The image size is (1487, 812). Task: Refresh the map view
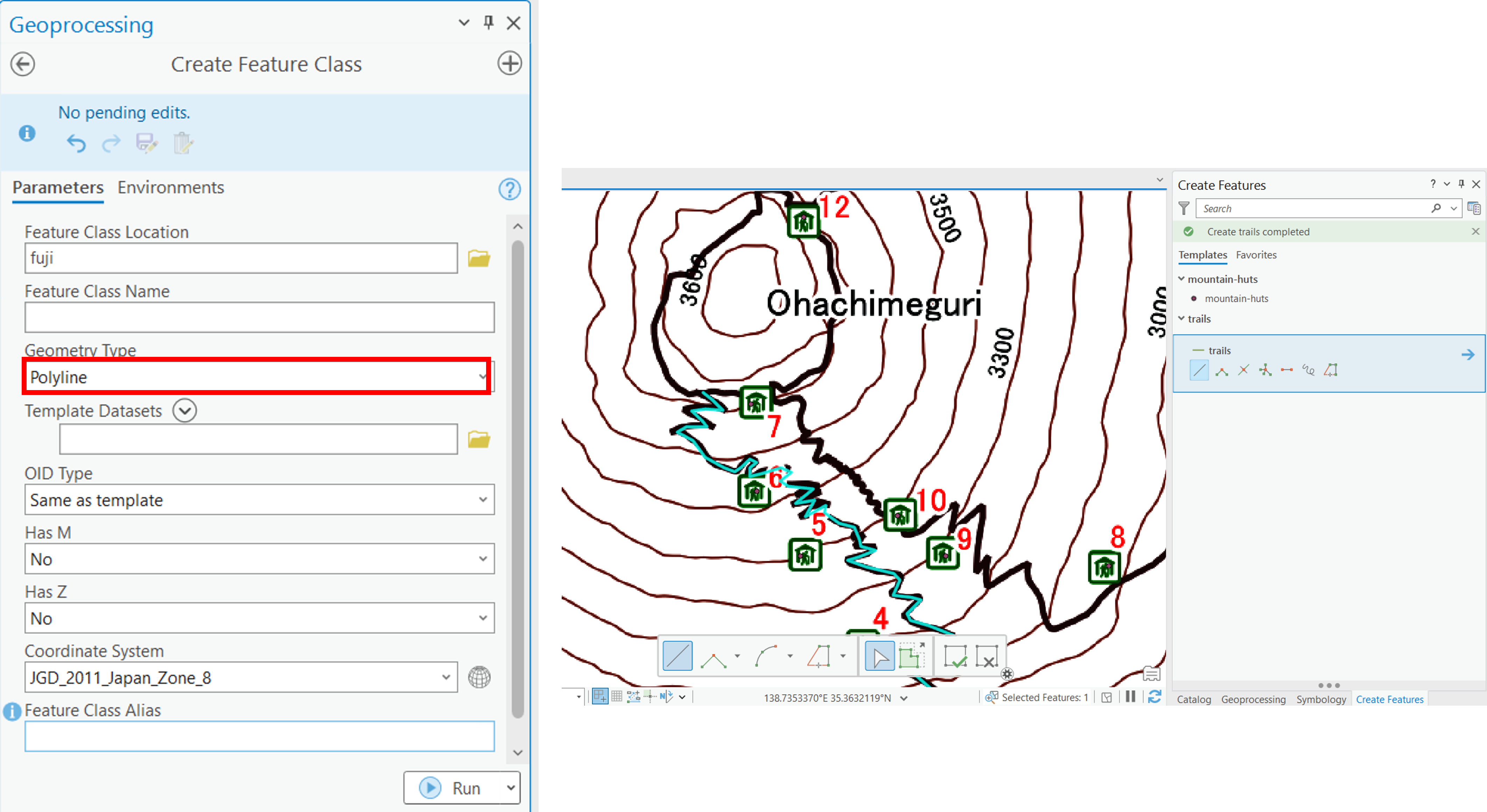point(1154,697)
